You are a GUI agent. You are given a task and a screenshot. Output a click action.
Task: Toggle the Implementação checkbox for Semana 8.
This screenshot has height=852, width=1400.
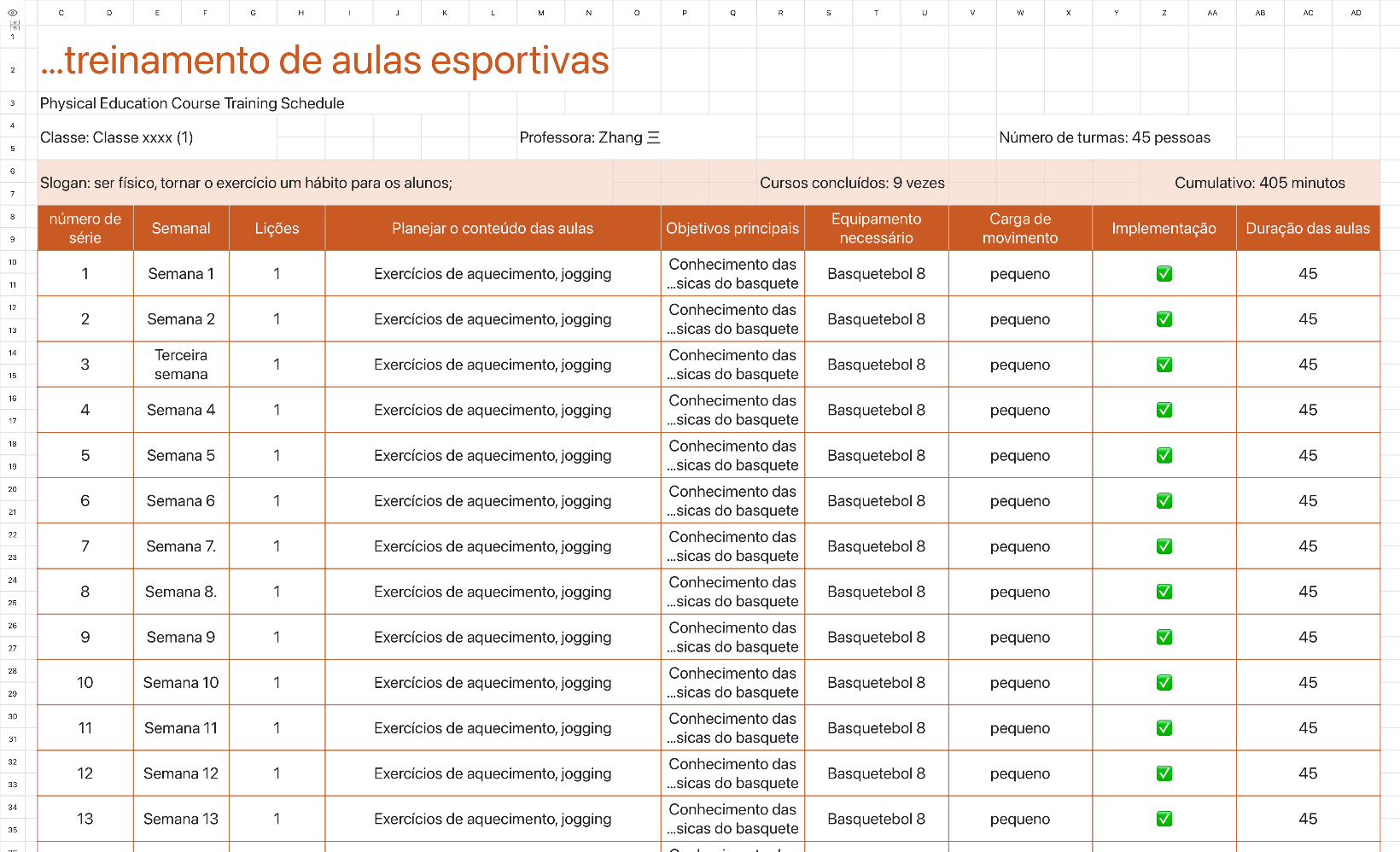[x=1164, y=592]
